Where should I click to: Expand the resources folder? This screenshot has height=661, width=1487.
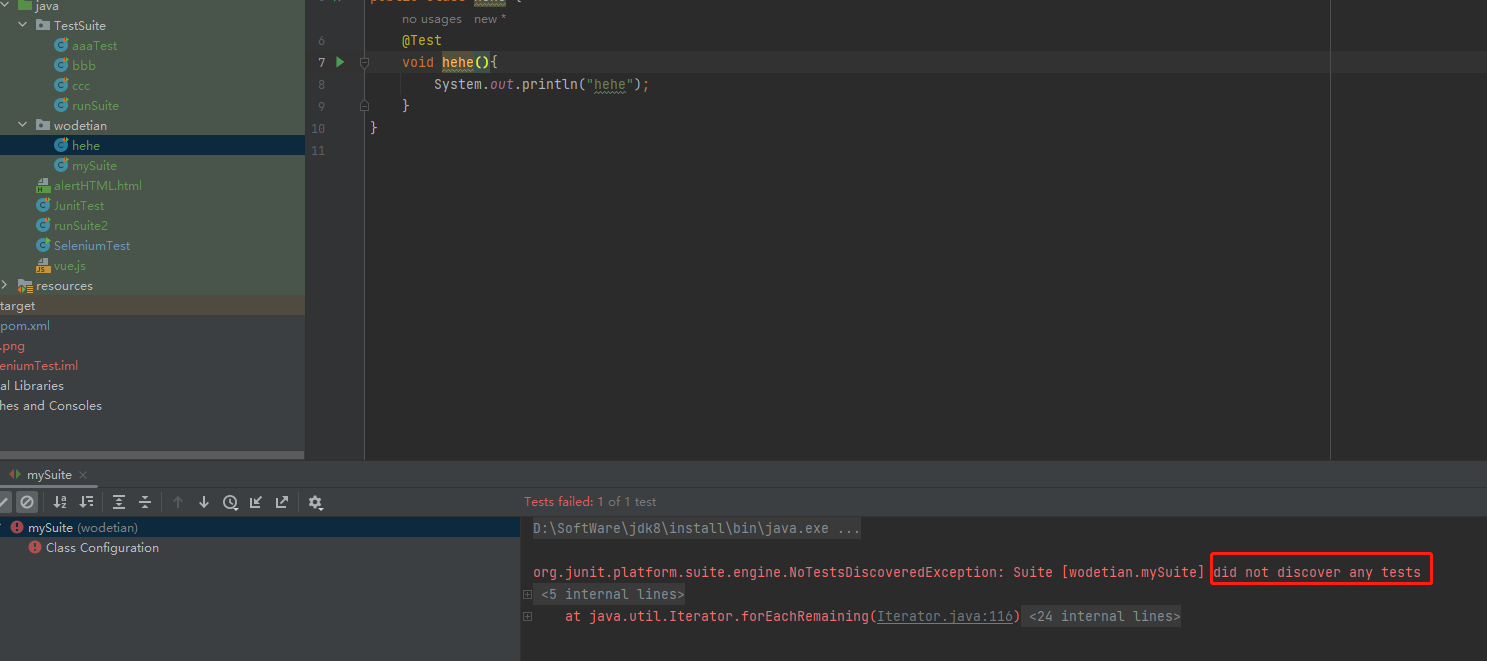tap(4, 285)
